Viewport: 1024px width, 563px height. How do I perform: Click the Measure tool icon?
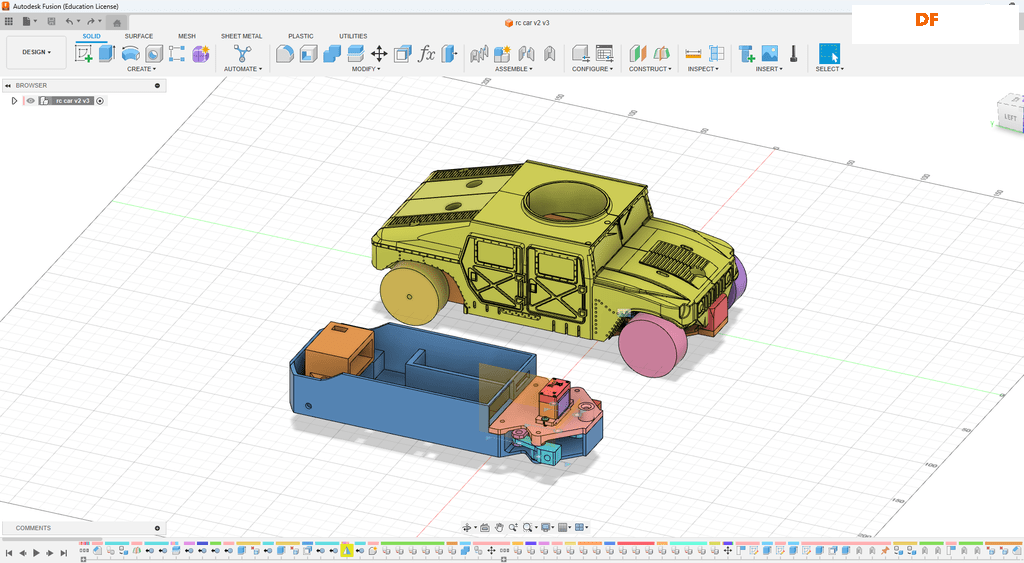tap(693, 54)
